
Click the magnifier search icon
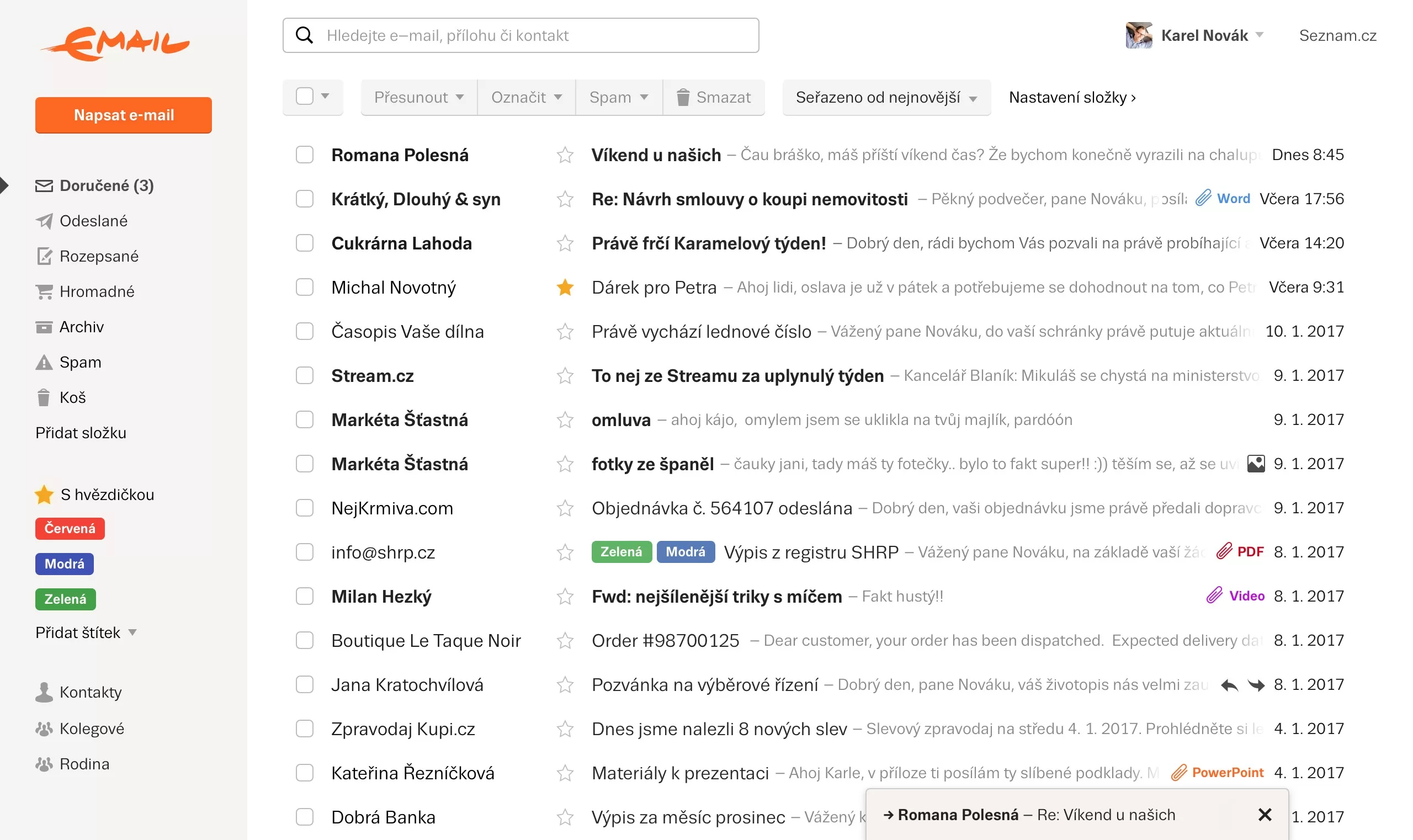(304, 35)
